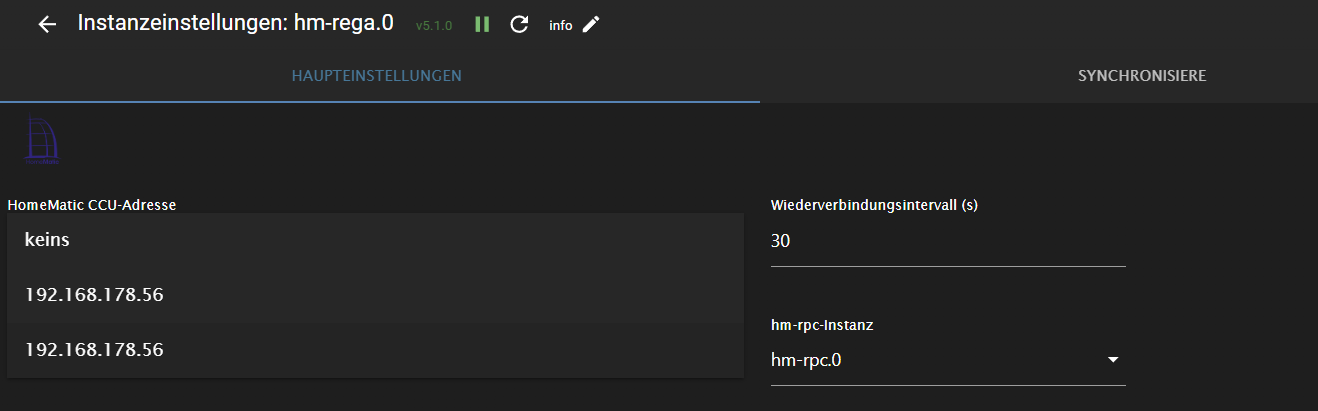Click the hm-rega.0 instance name in header
1318x411 pixels.
click(x=343, y=23)
